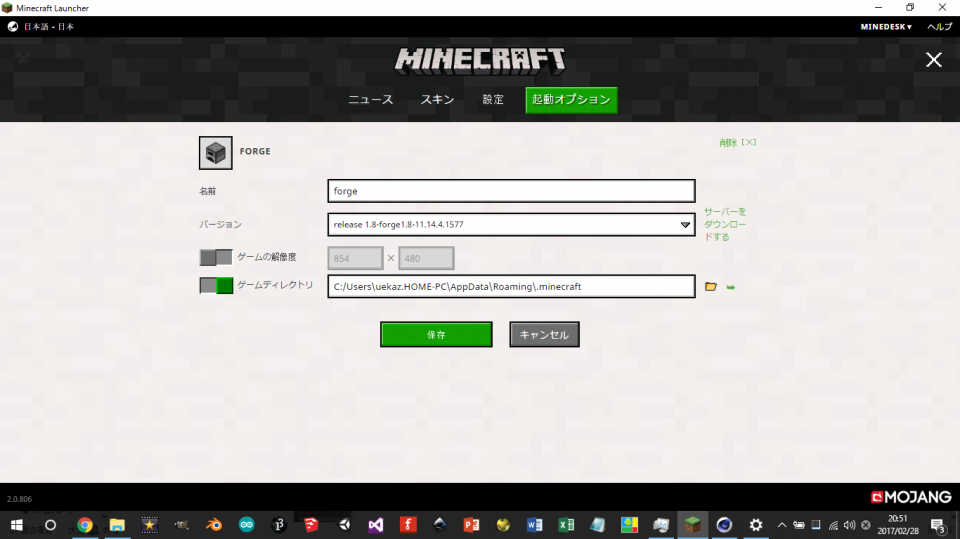Click the name field containing forge

[511, 191]
